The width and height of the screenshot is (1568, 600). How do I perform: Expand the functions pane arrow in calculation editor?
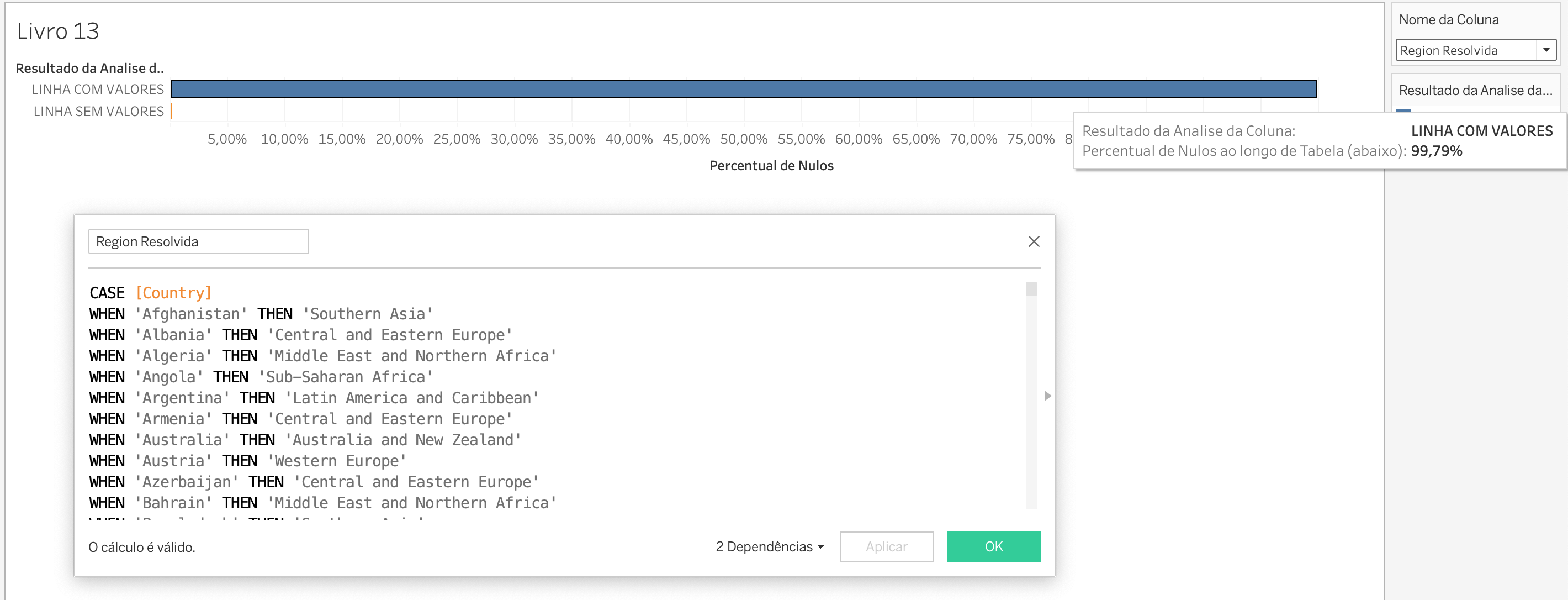(1047, 396)
